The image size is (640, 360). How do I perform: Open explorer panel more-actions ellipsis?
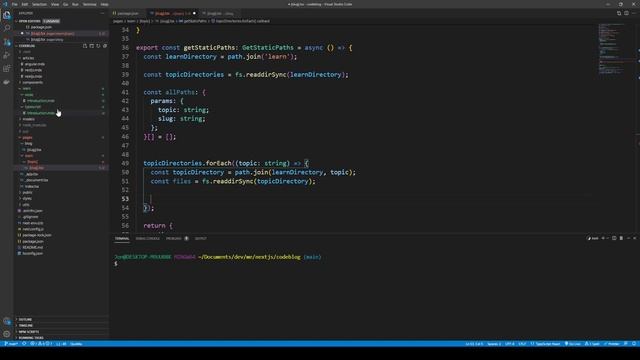pos(102,13)
